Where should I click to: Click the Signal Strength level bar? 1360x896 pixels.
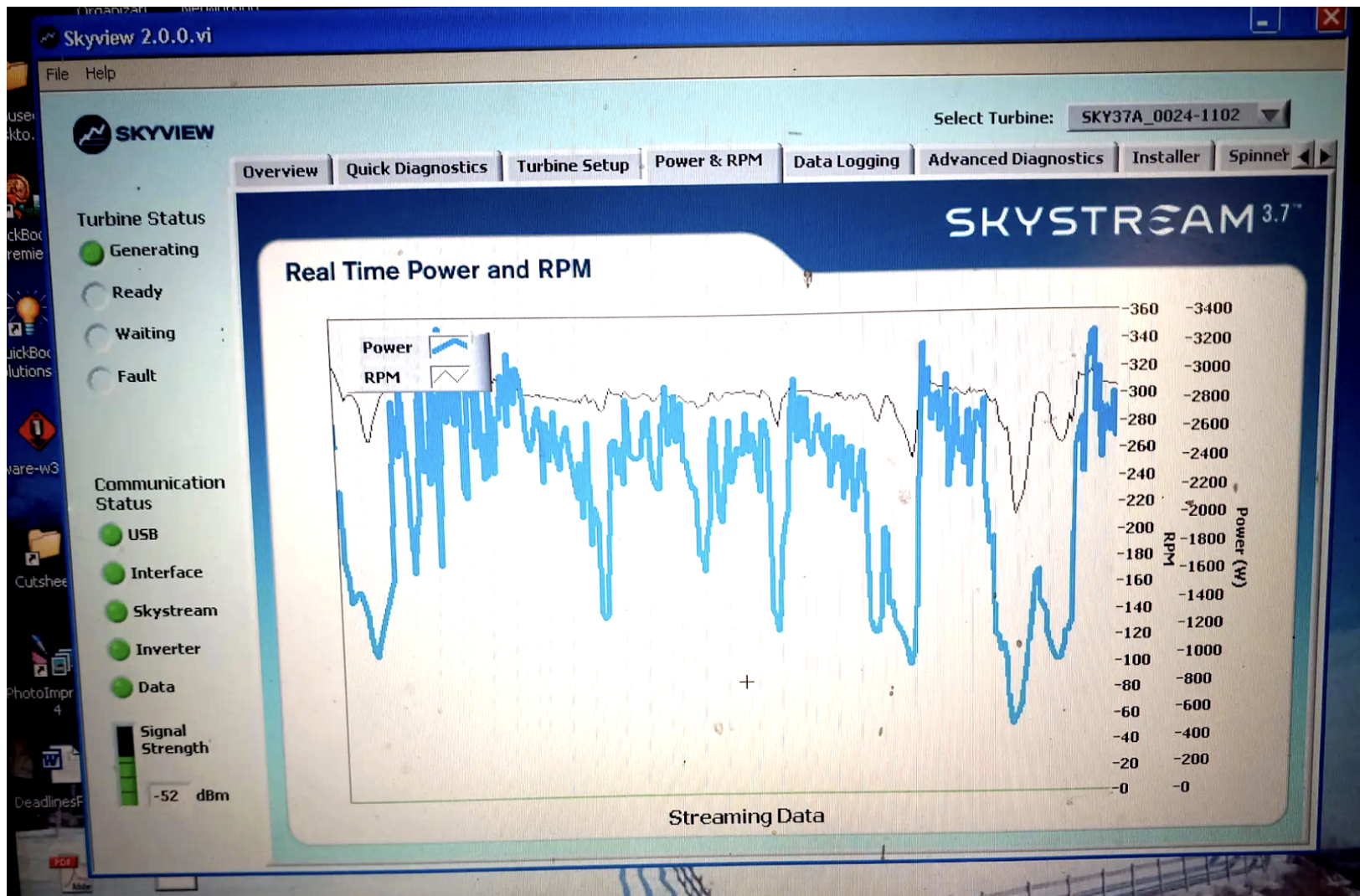[x=126, y=765]
